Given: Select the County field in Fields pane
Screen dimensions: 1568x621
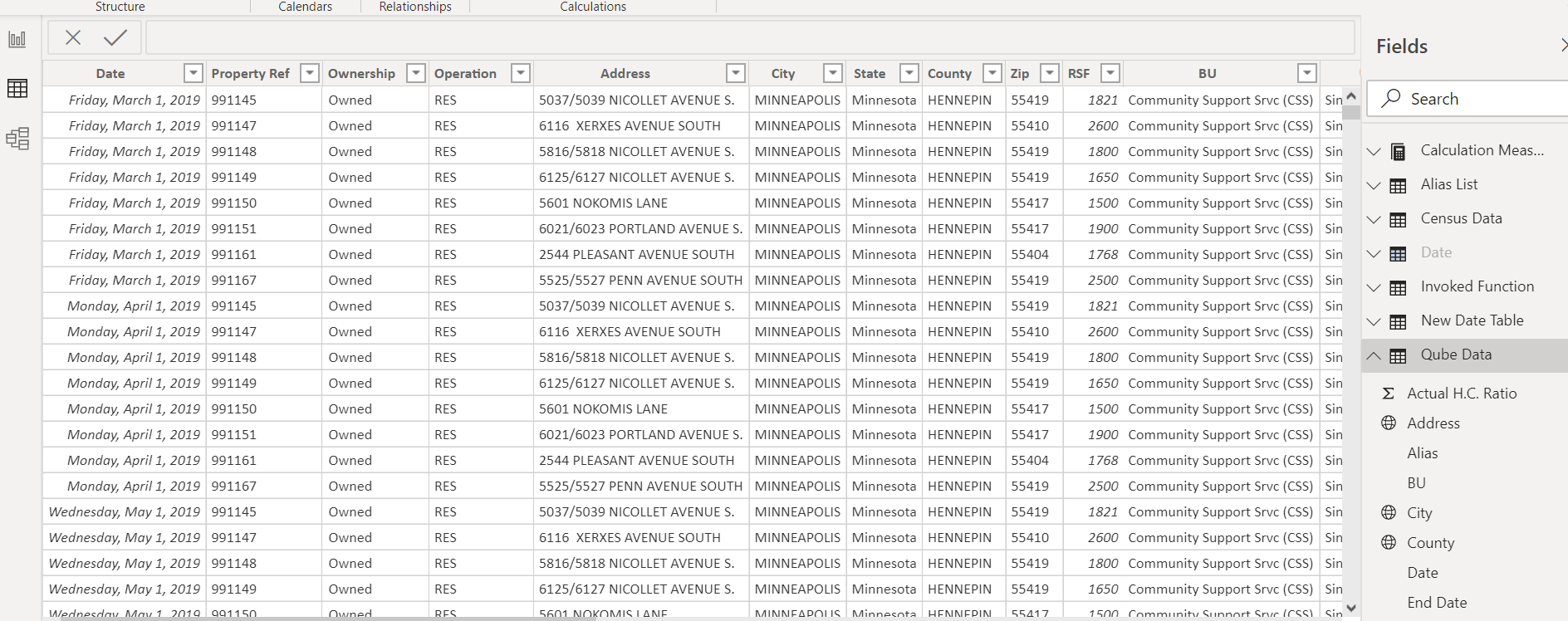Looking at the screenshot, I should click(x=1430, y=543).
